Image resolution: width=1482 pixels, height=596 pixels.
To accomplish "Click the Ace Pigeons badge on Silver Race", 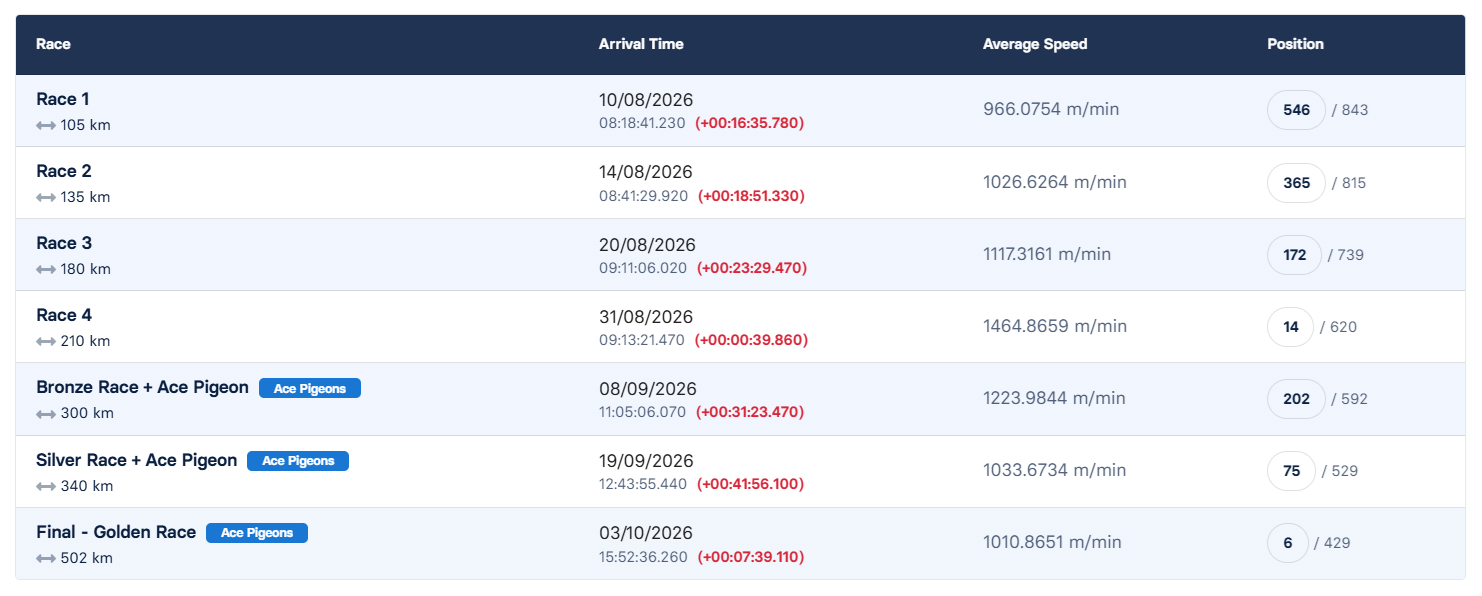I will click(298, 461).
